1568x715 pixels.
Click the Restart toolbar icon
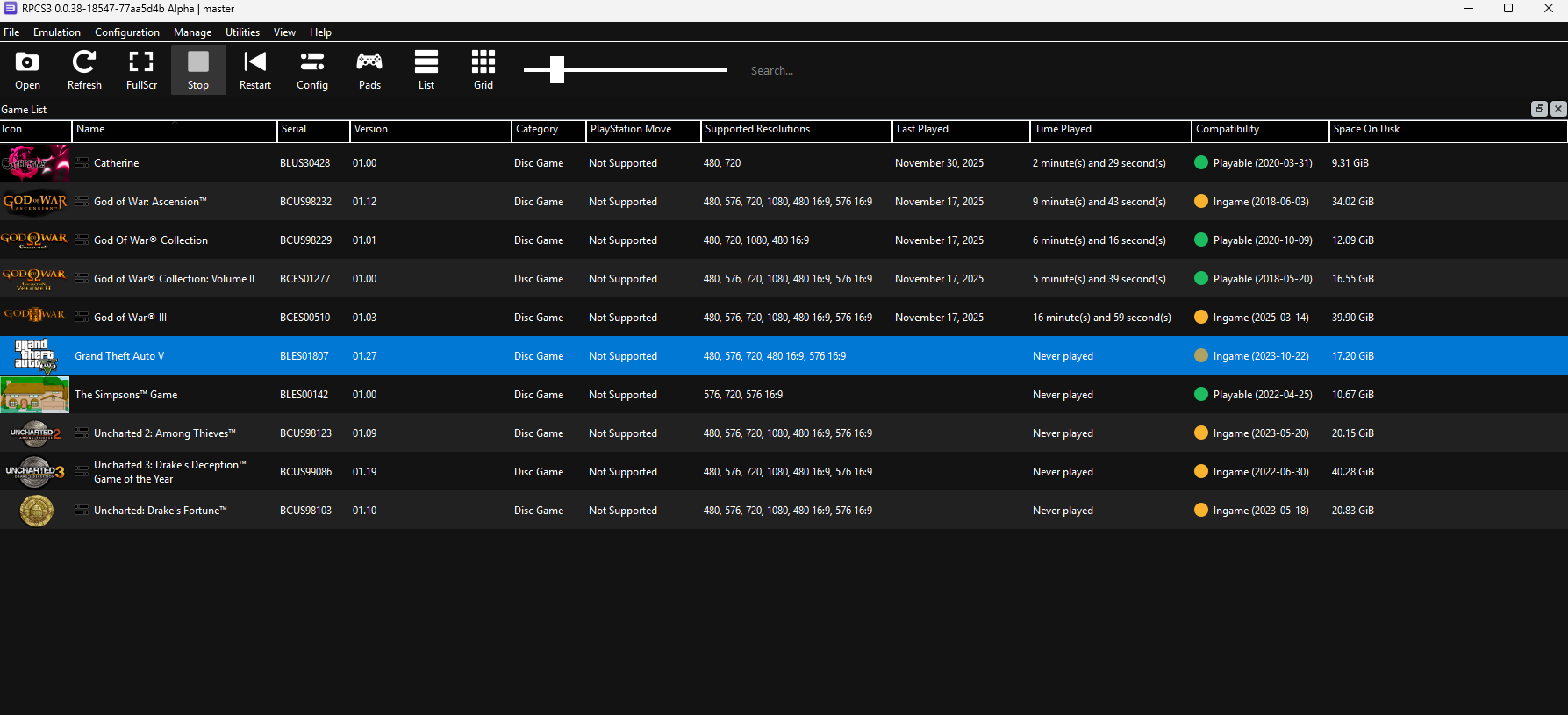[x=255, y=70]
